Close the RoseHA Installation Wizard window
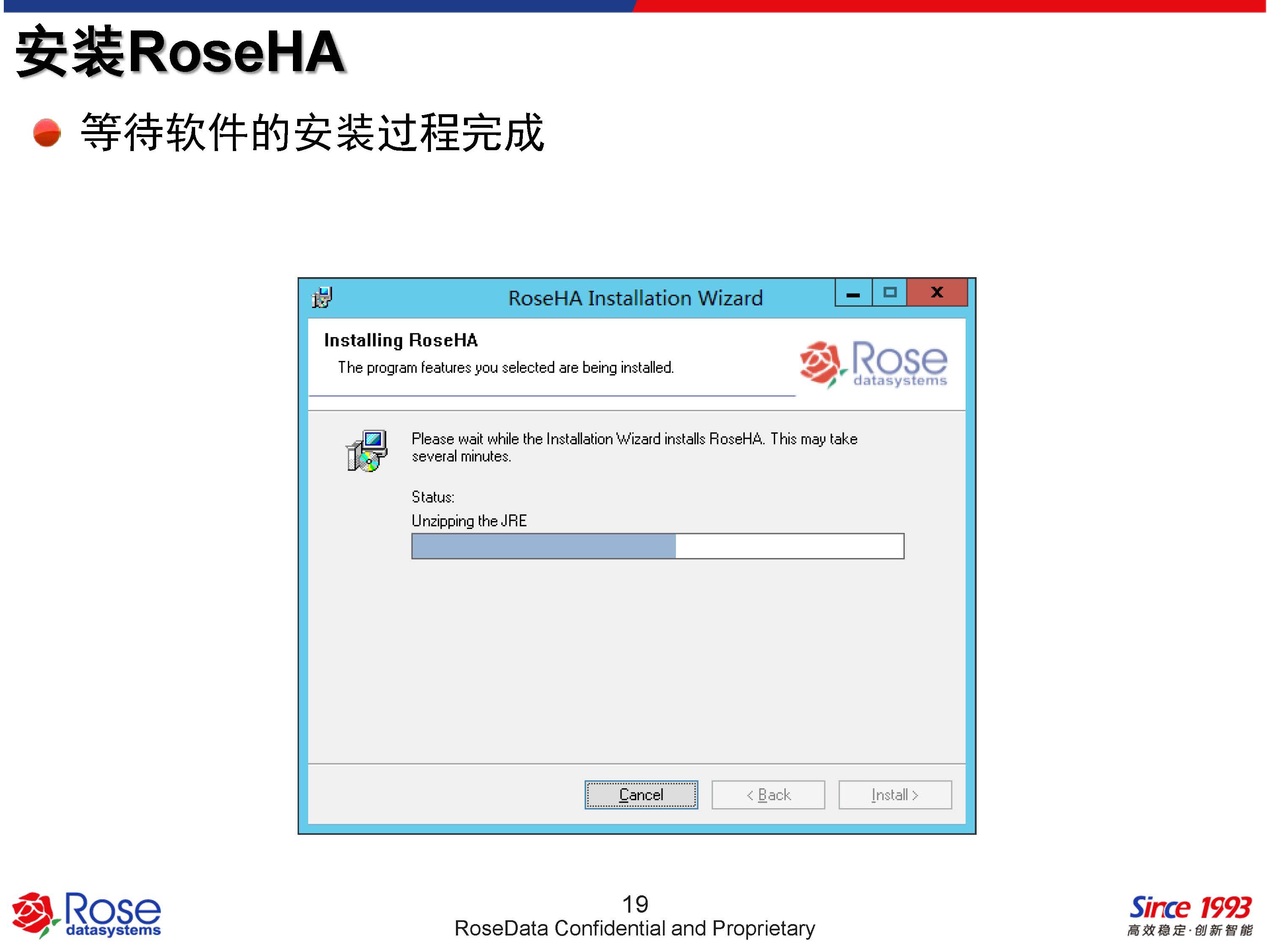 [937, 293]
